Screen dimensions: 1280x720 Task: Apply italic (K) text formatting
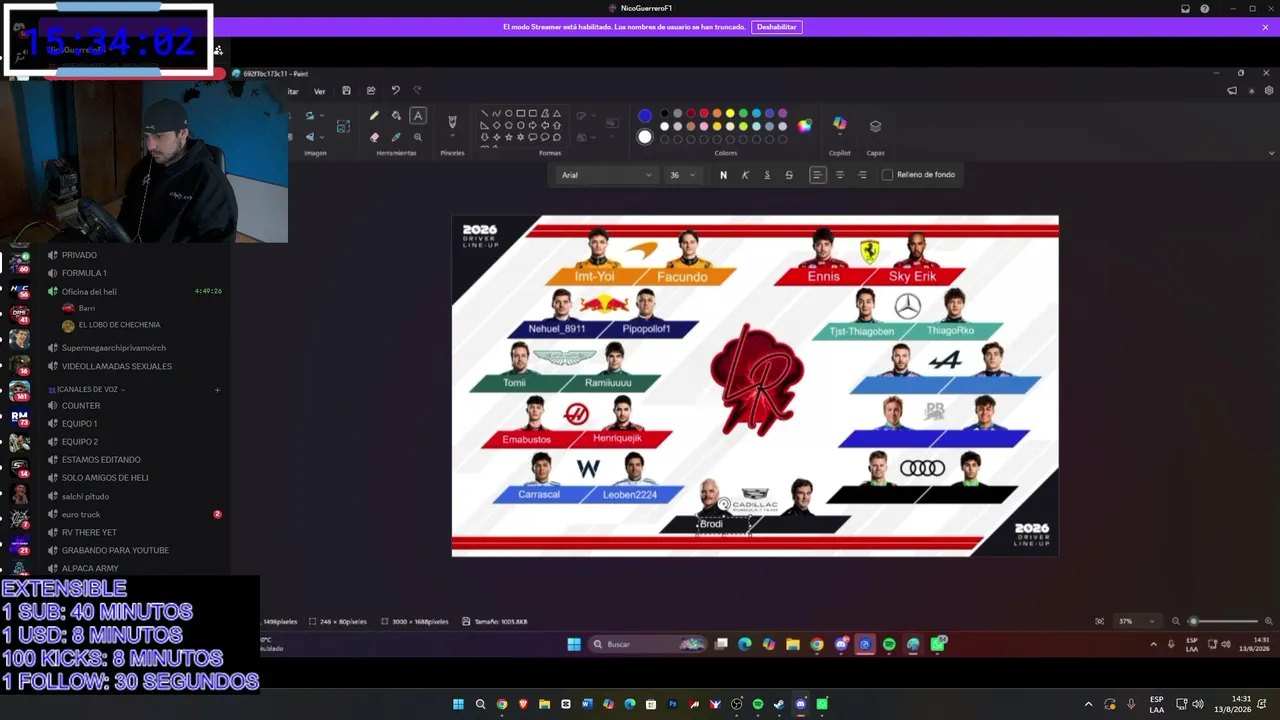pyautogui.click(x=745, y=175)
